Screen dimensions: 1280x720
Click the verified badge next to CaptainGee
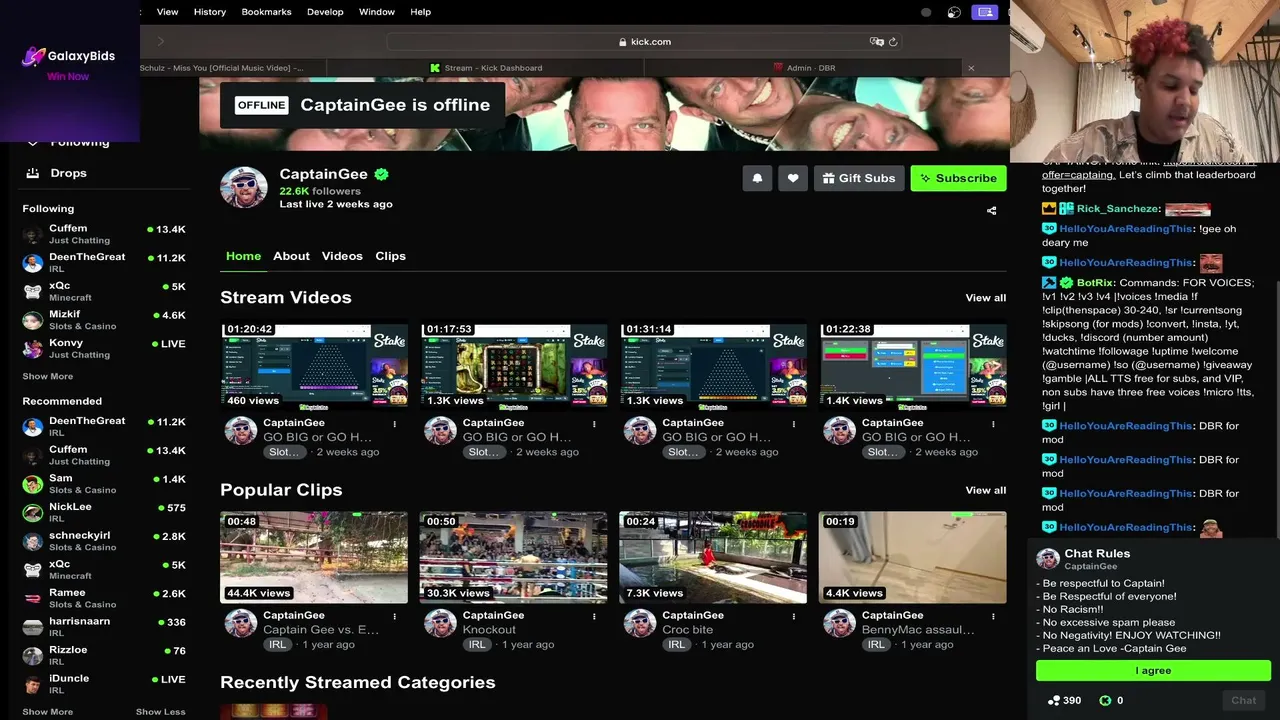tap(381, 174)
